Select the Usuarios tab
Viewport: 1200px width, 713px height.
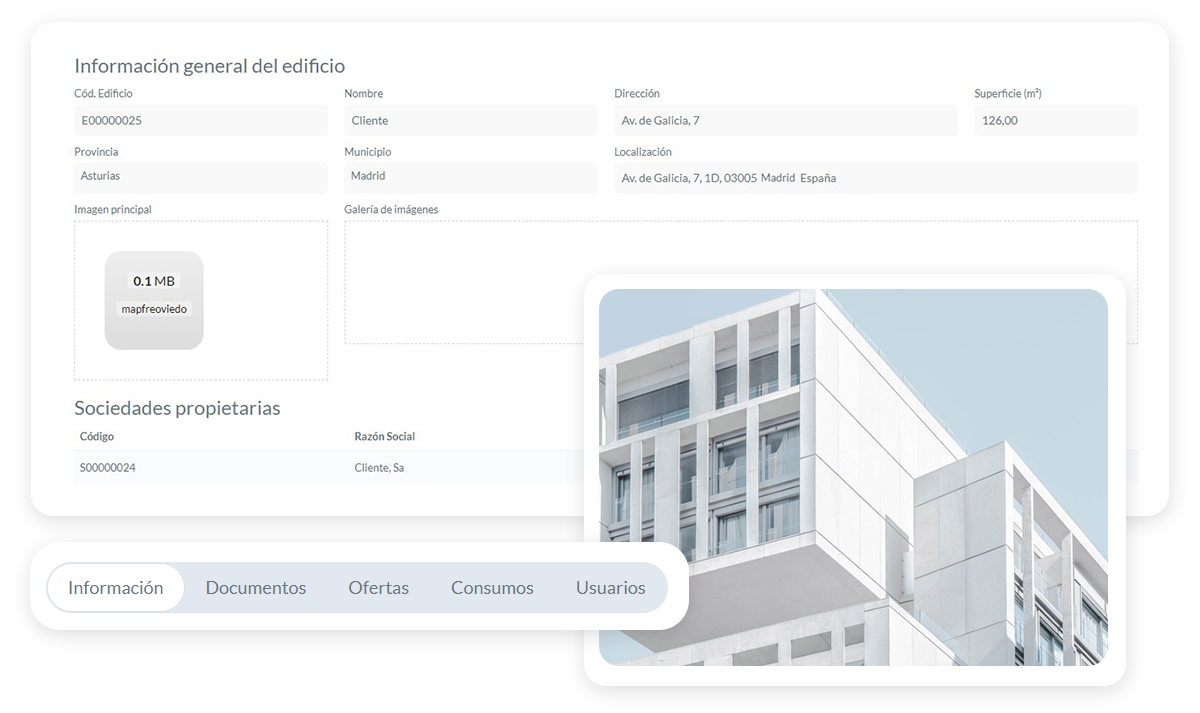coord(610,588)
